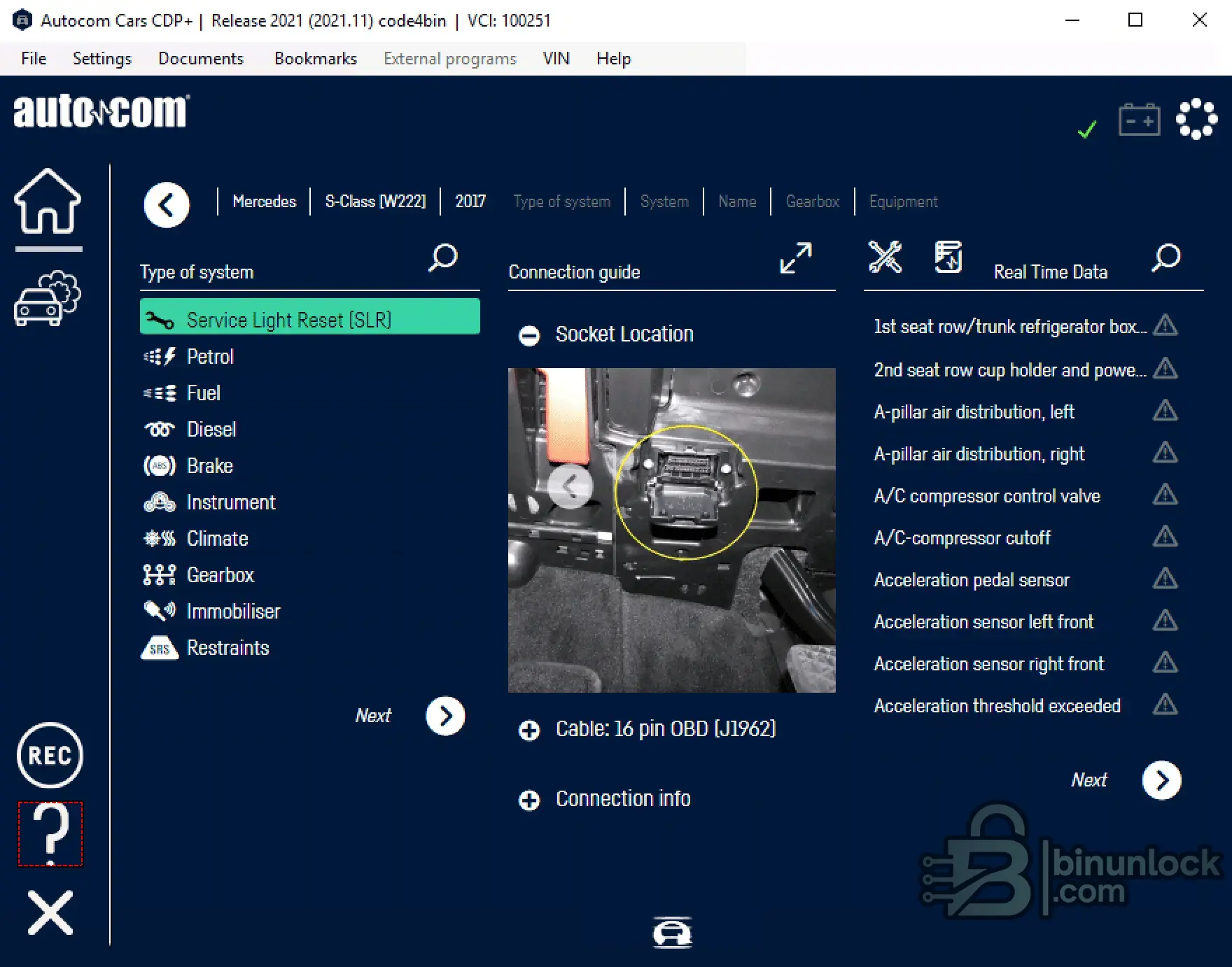Open the File menu
The image size is (1232, 967).
34,59
